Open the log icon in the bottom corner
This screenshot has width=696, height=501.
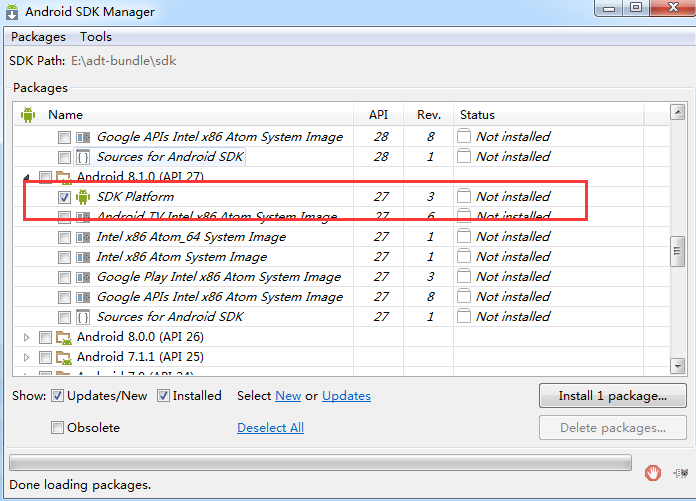tap(680, 473)
